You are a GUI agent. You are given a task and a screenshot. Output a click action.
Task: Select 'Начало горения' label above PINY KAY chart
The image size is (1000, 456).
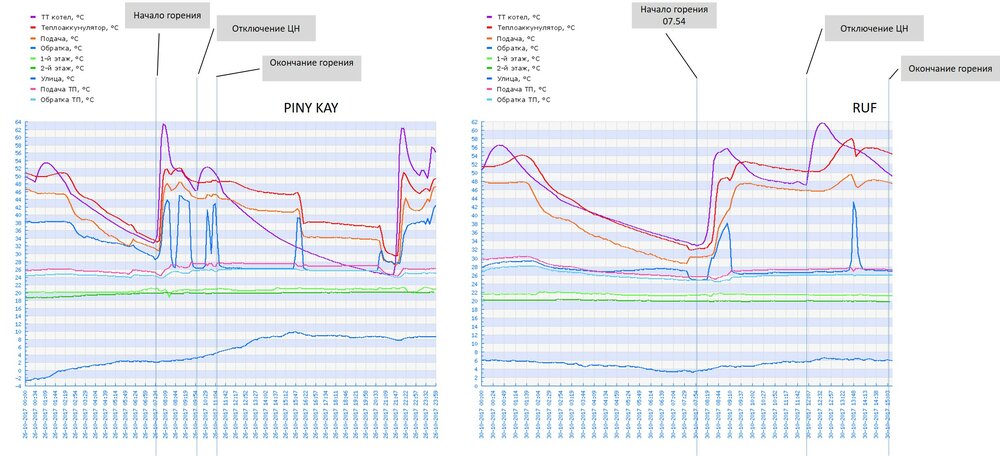[168, 15]
